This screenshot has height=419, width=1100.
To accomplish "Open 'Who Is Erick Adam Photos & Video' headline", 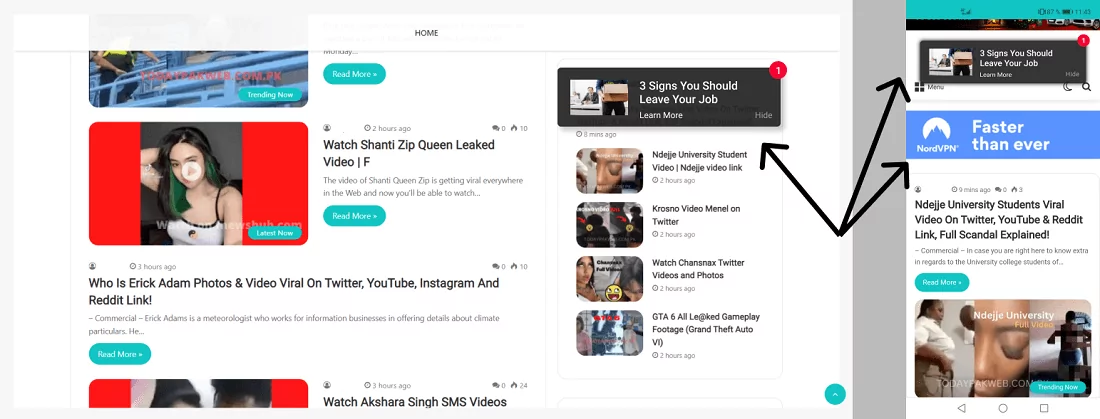I will 294,291.
